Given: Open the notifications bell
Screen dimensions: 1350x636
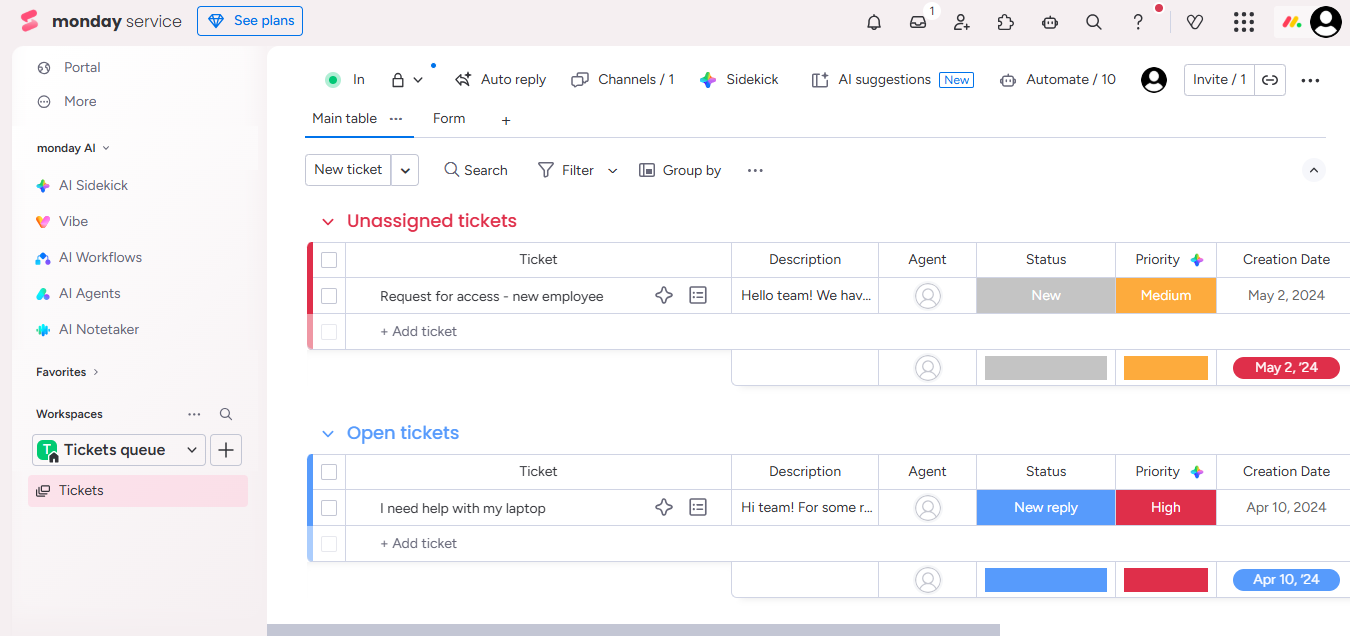Looking at the screenshot, I should [x=874, y=22].
